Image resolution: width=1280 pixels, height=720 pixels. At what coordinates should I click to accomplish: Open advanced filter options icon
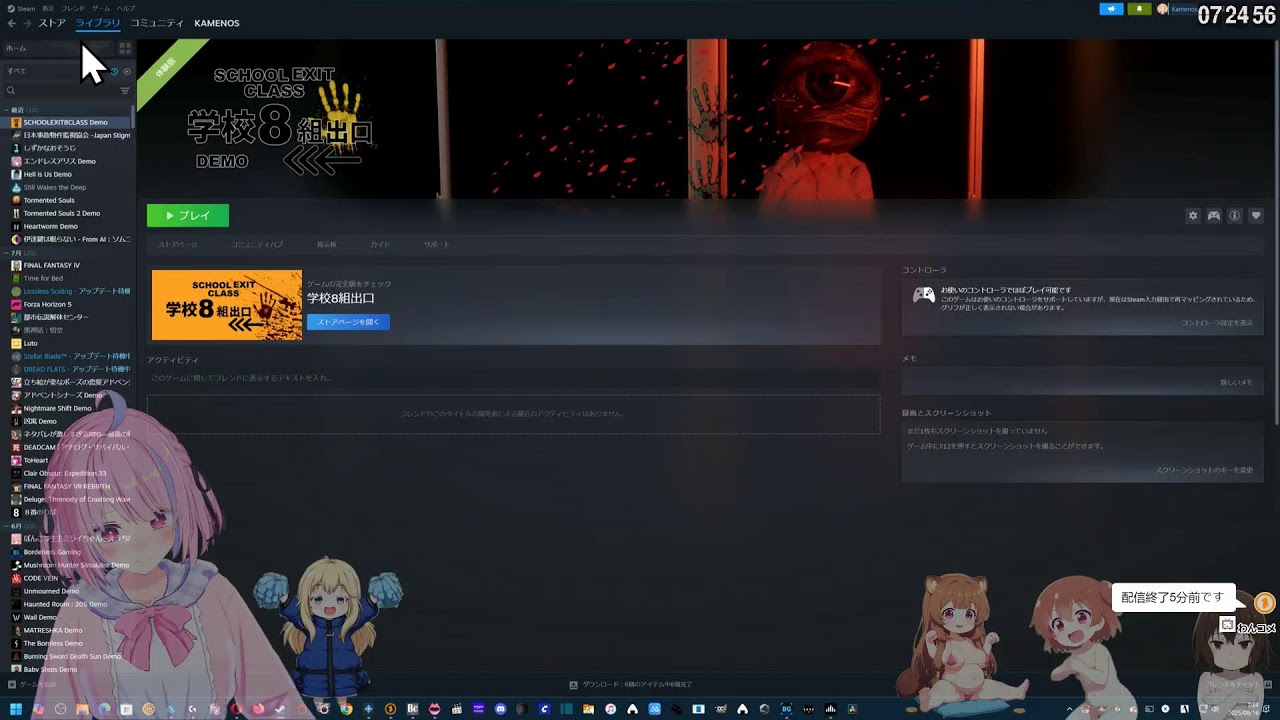point(125,90)
